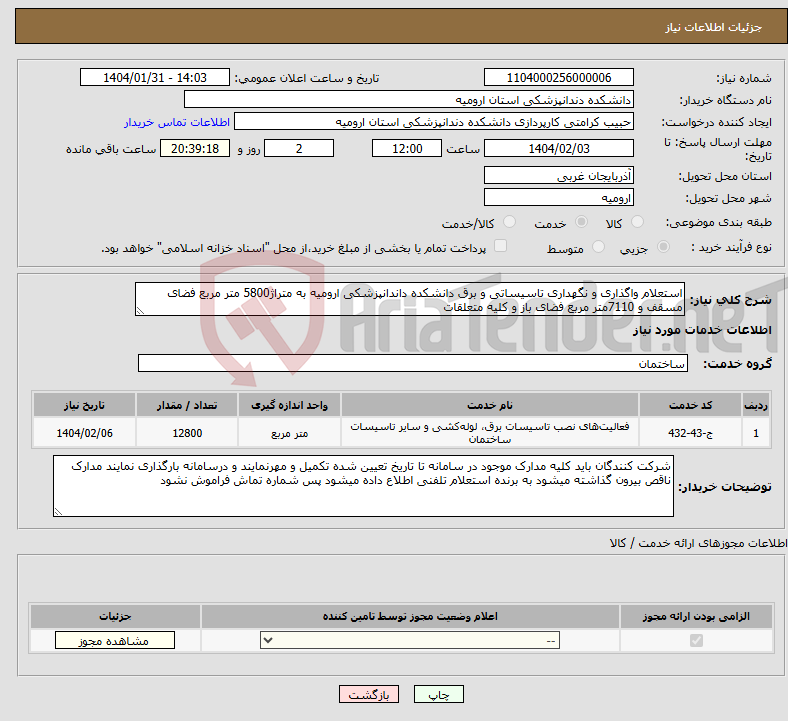Click the اطلاعات خدمات مورد نیاز heading
Image resolution: width=788 pixels, height=721 pixels.
click(x=702, y=330)
